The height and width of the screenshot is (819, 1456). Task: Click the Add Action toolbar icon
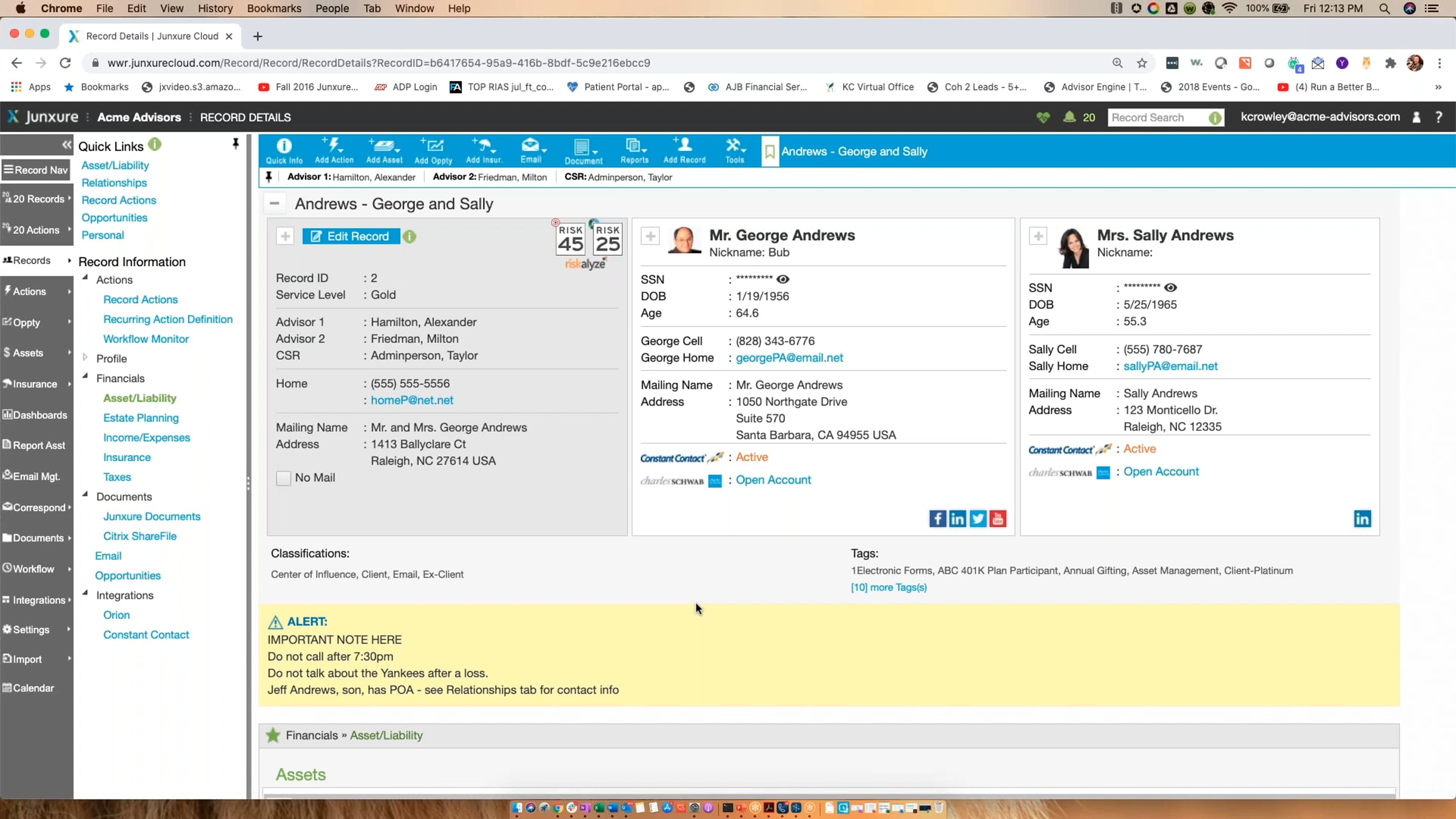pyautogui.click(x=334, y=150)
